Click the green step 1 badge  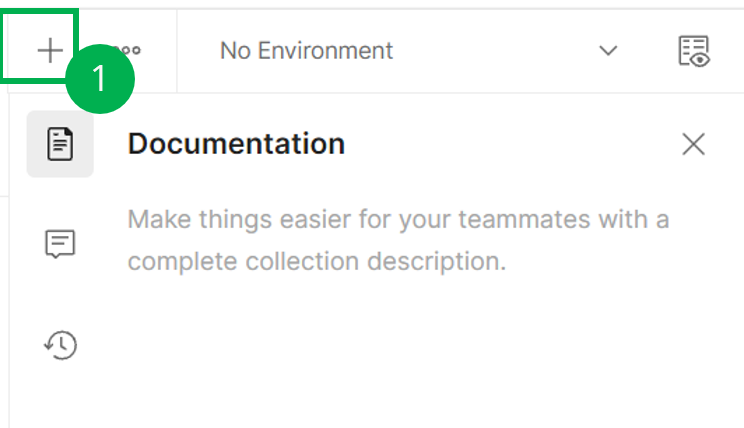tap(100, 79)
